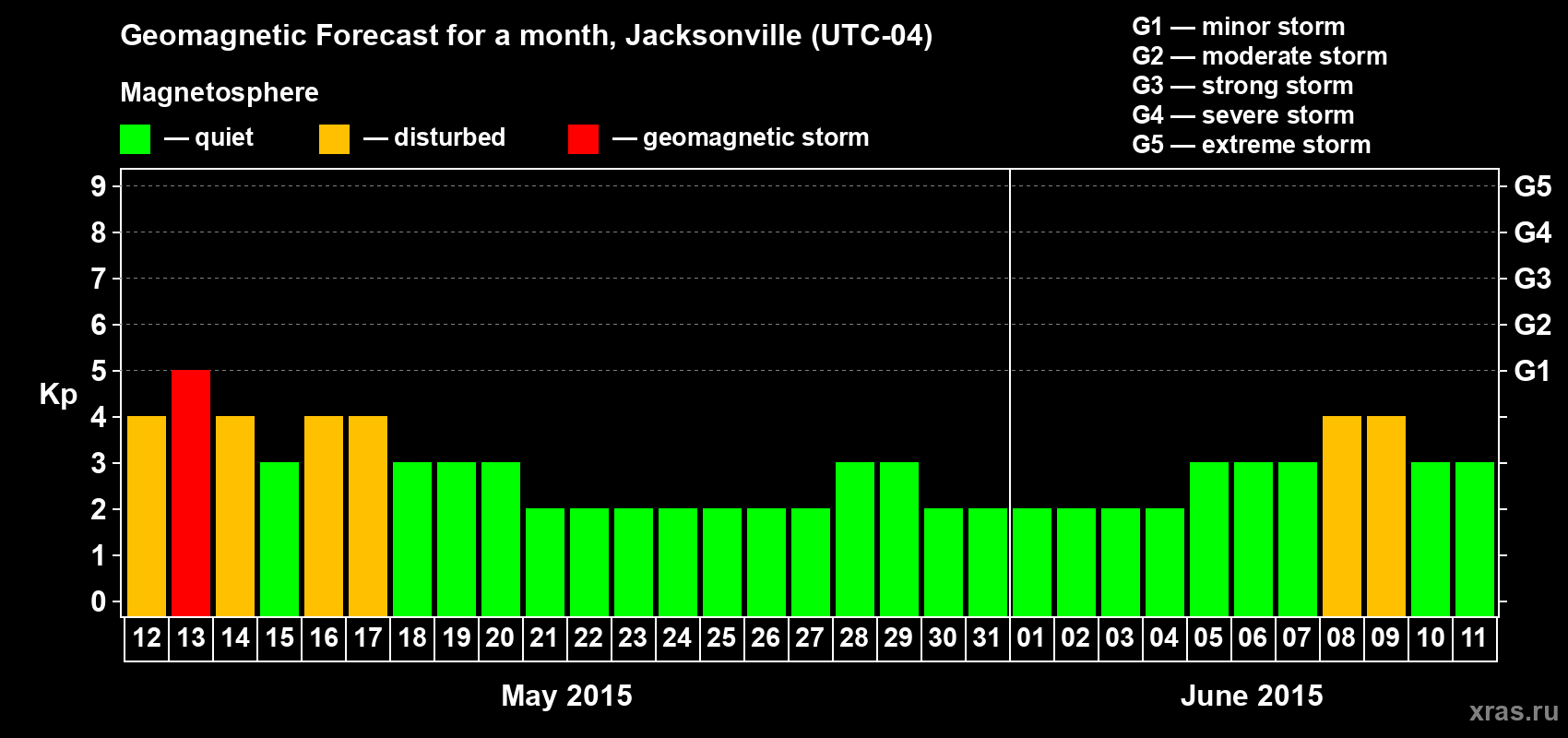The image size is (1568, 738).
Task: Select the red bar for May 13
Action: coord(191,494)
